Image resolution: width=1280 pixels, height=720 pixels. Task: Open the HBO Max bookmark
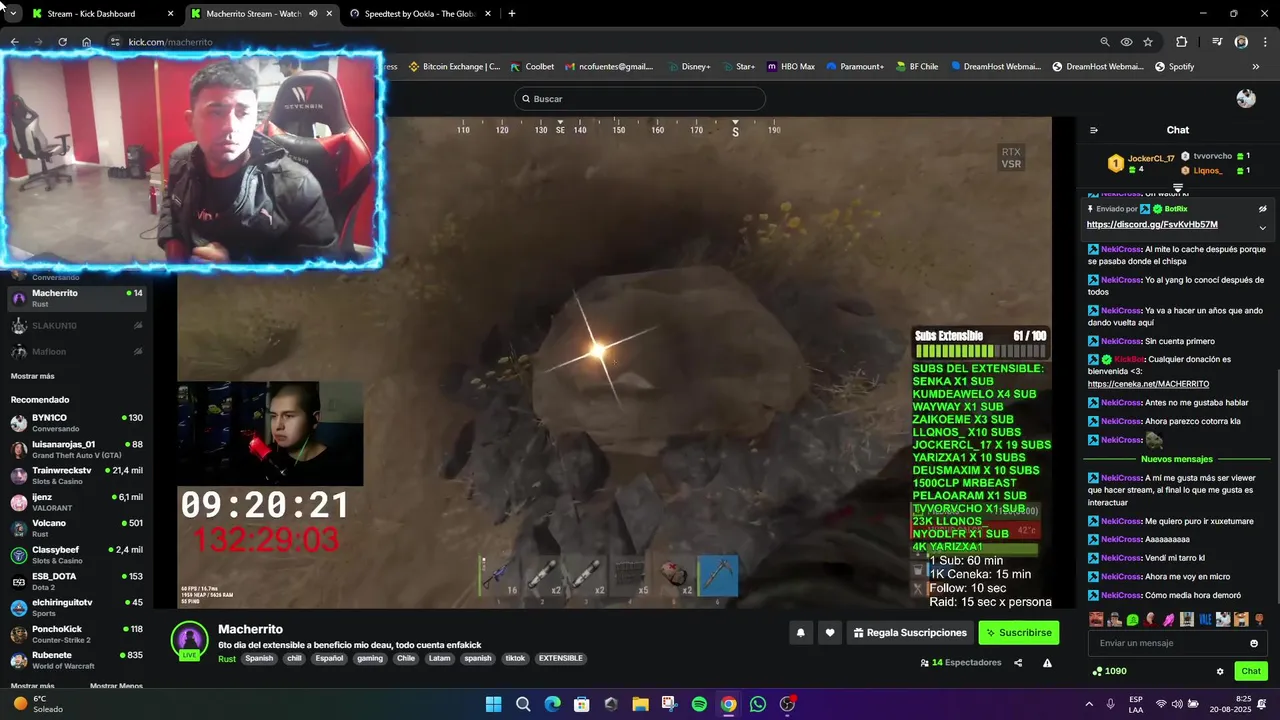(x=791, y=67)
